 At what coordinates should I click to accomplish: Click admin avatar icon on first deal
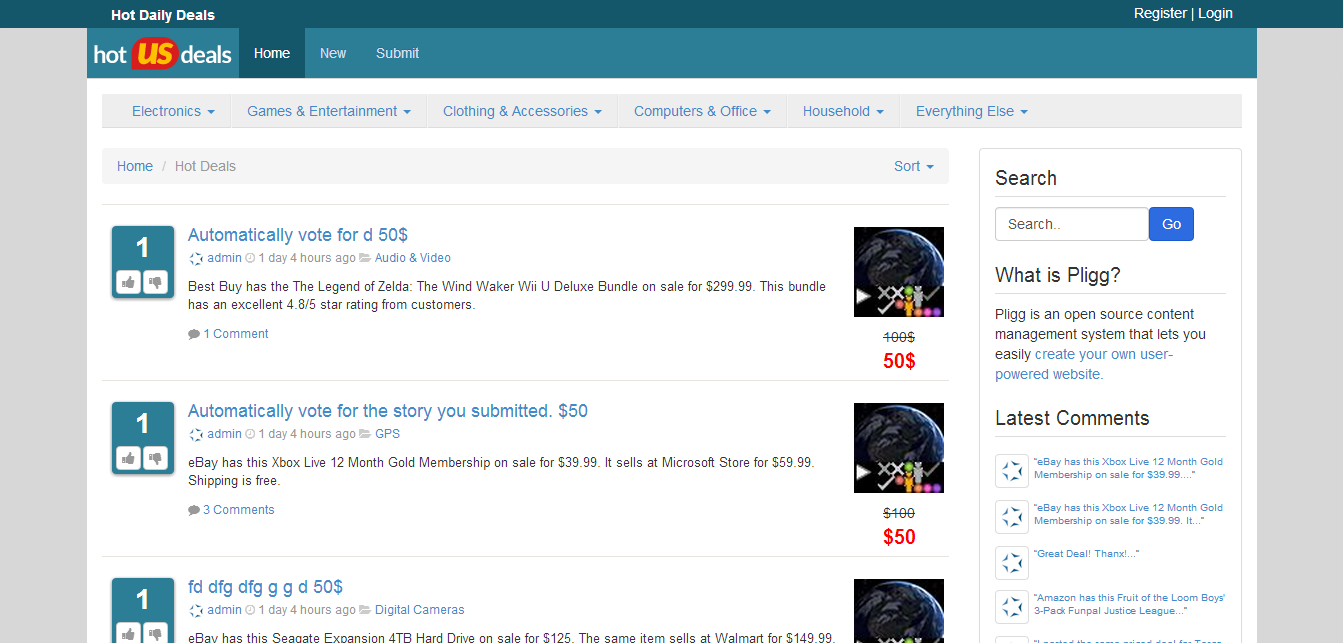[196, 258]
